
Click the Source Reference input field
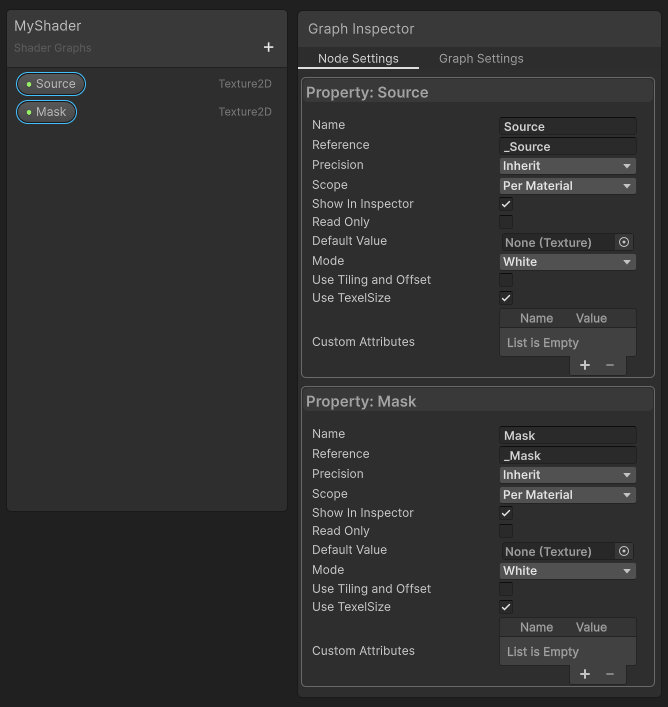pos(567,147)
